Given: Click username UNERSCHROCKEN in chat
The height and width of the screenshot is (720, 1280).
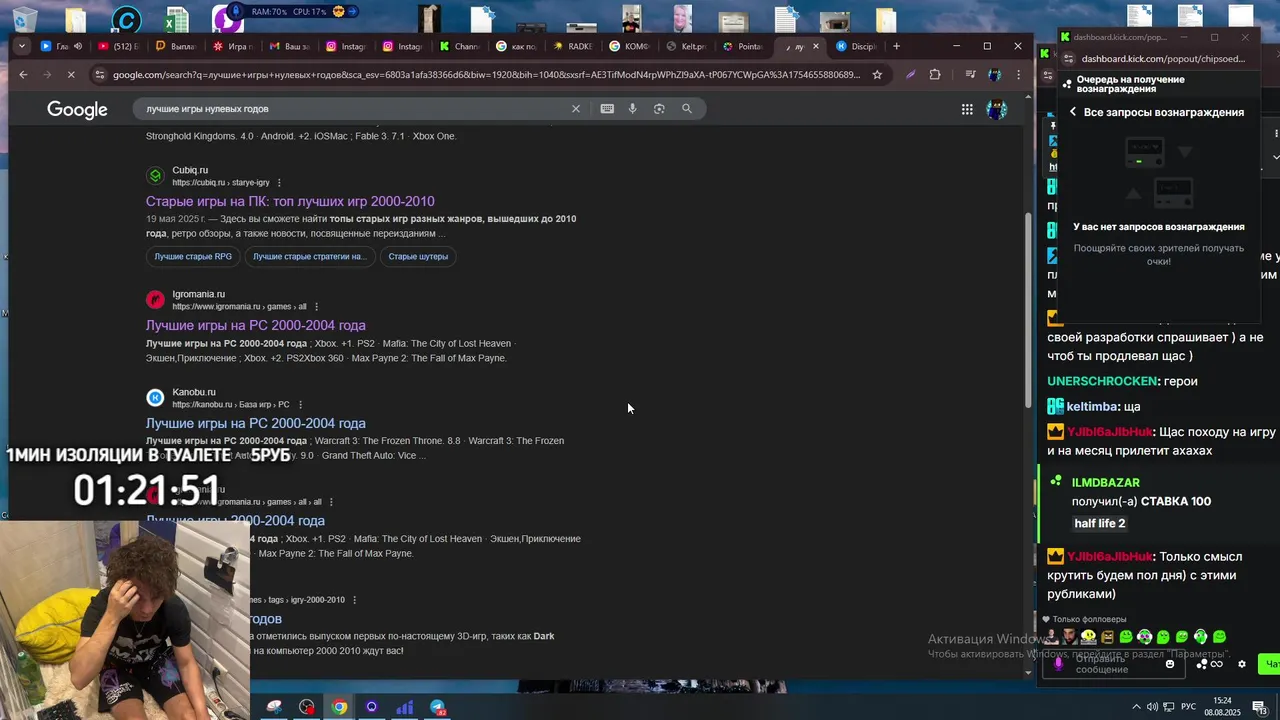Looking at the screenshot, I should coord(1103,381).
